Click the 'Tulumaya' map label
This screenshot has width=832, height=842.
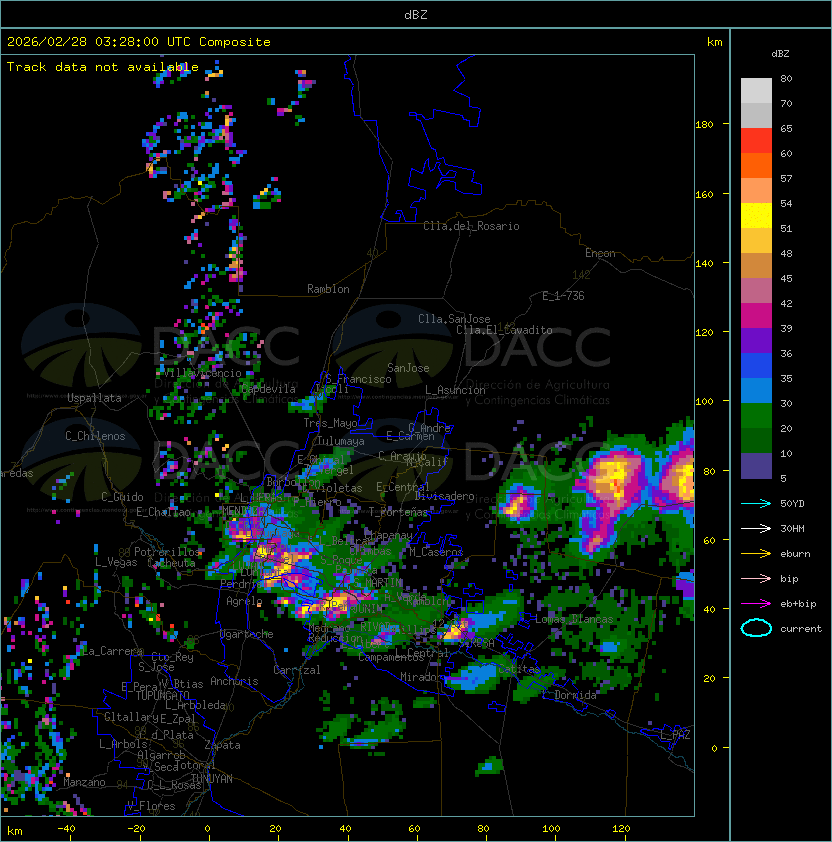(x=341, y=441)
